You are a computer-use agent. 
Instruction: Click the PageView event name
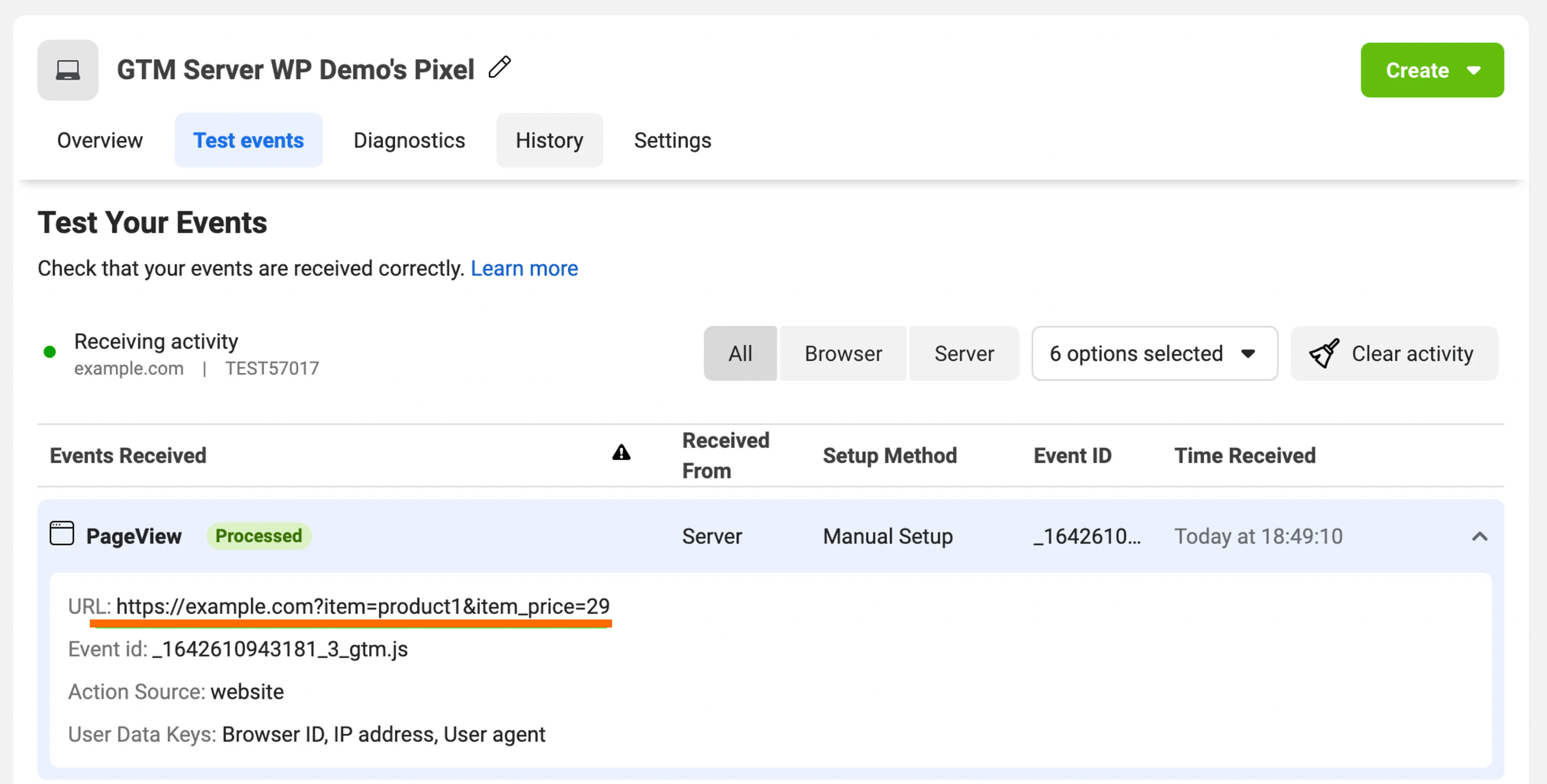(x=134, y=537)
